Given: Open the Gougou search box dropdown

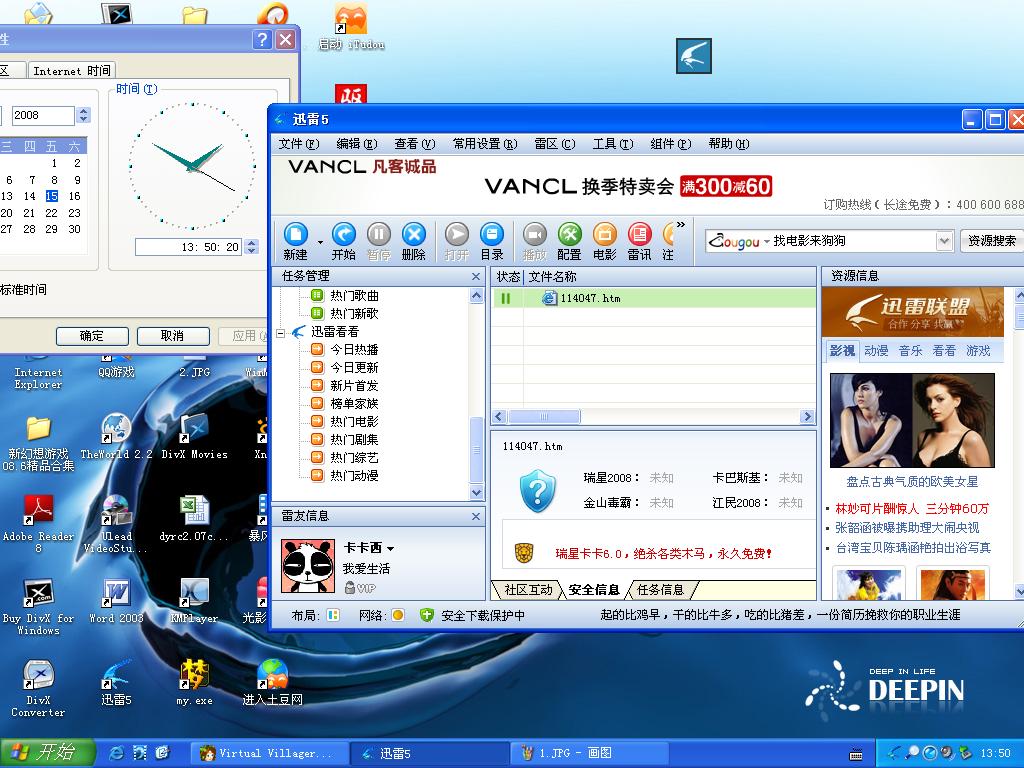Looking at the screenshot, I should (x=944, y=241).
